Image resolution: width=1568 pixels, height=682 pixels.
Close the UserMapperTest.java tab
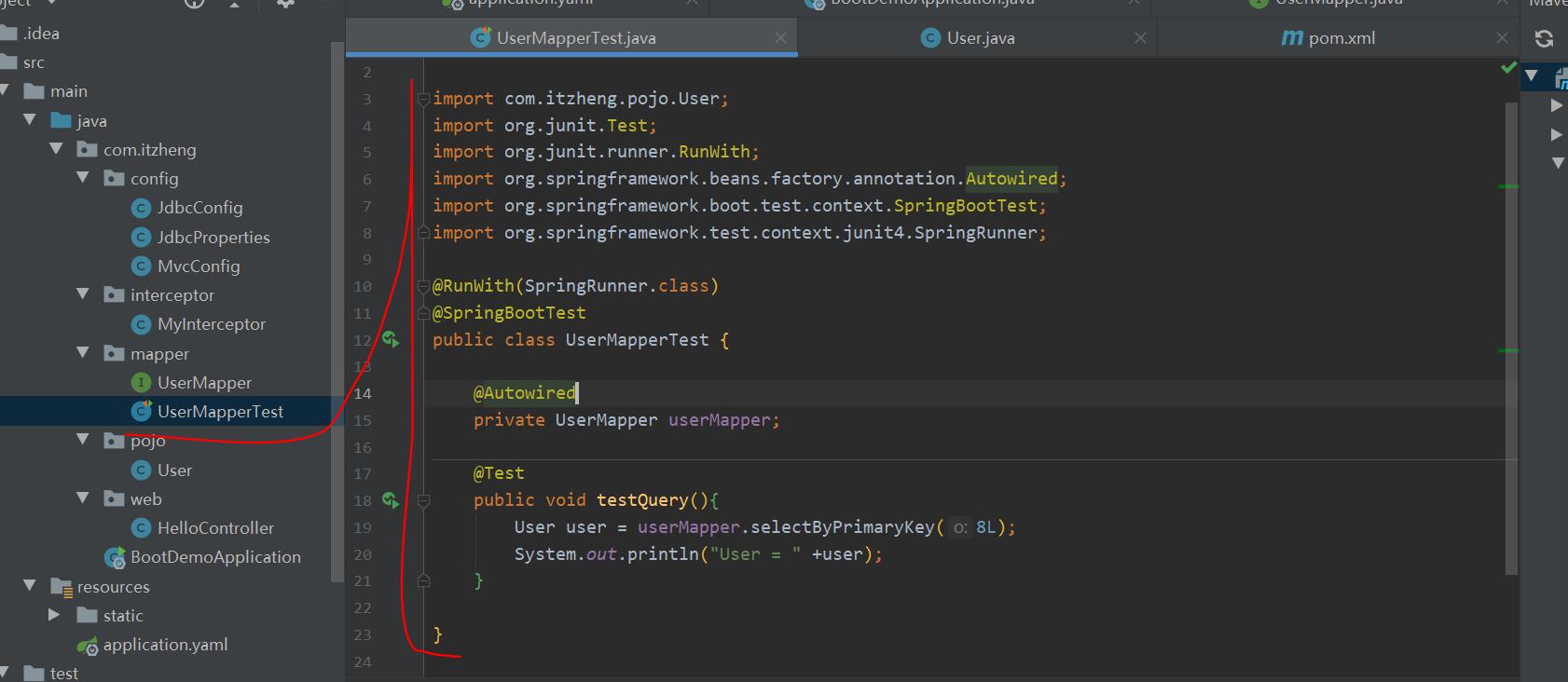click(780, 37)
